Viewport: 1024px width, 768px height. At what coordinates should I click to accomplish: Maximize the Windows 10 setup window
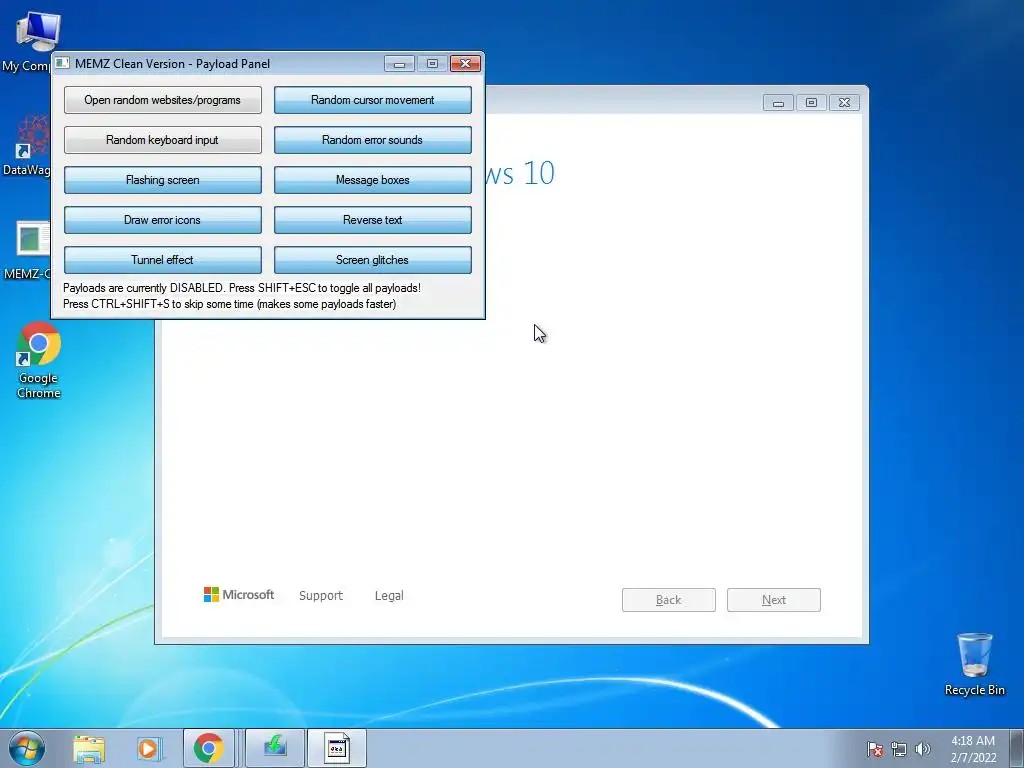tap(811, 103)
